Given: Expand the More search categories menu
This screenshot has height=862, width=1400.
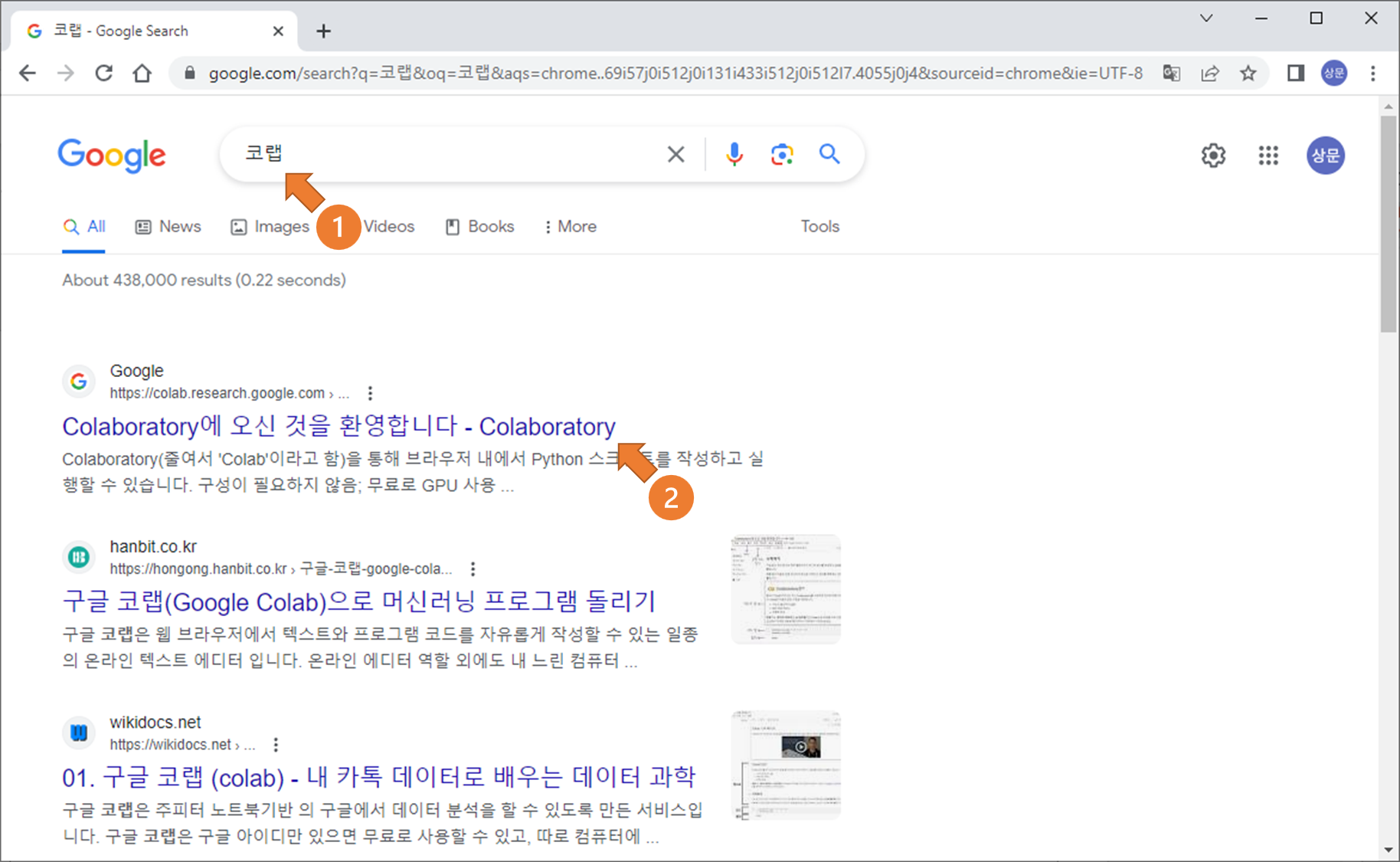Looking at the screenshot, I should coord(571,227).
